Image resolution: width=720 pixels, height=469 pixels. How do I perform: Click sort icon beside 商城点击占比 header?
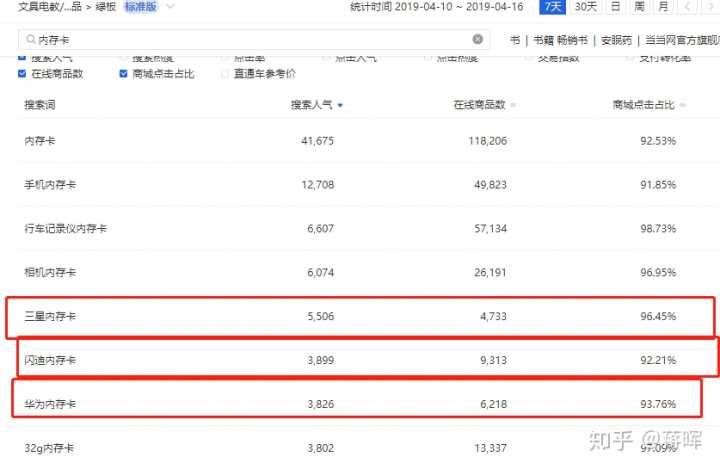682,105
